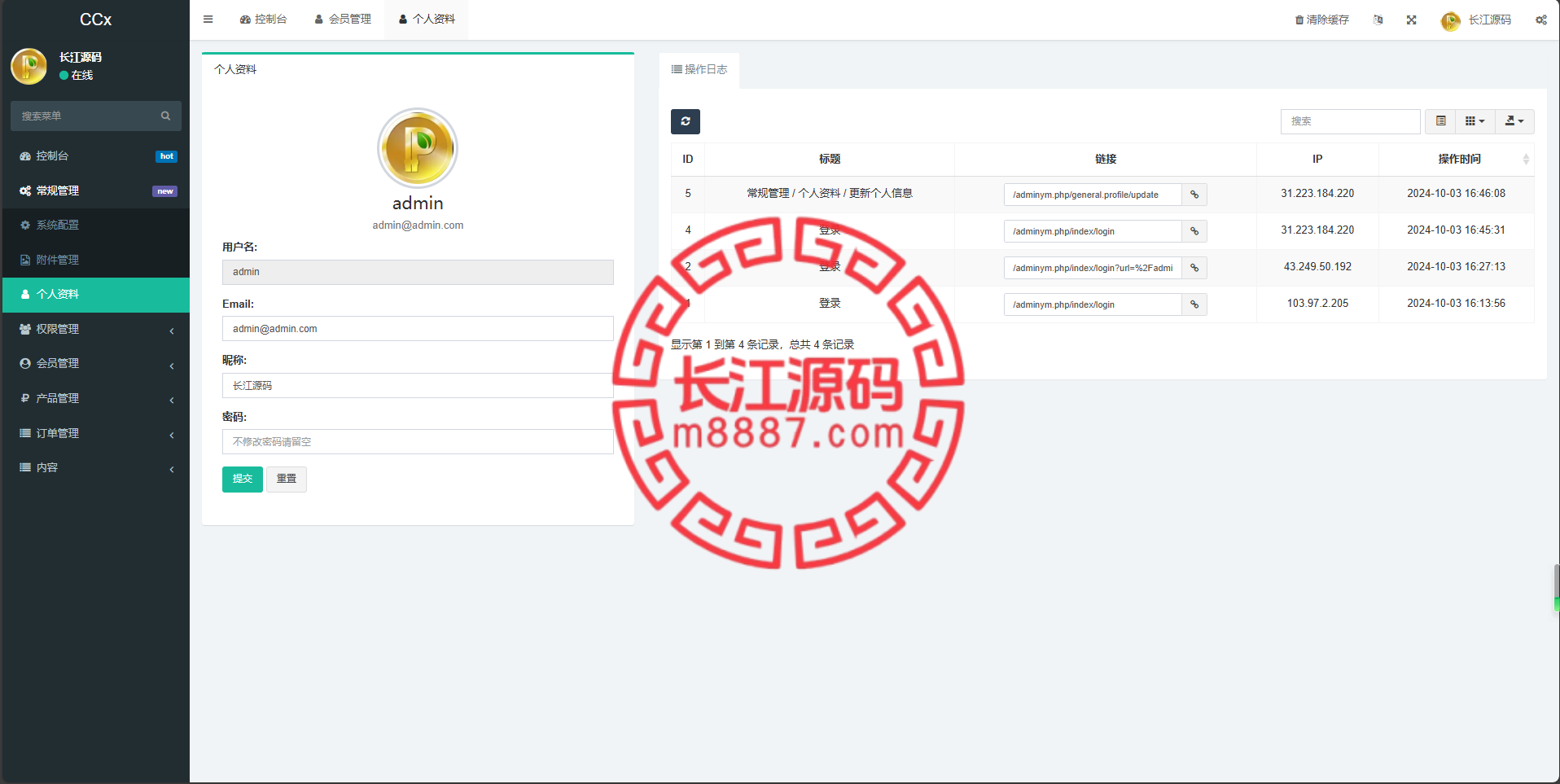Click link icon in 16:13:56 row
The image size is (1560, 784).
pyautogui.click(x=1194, y=304)
